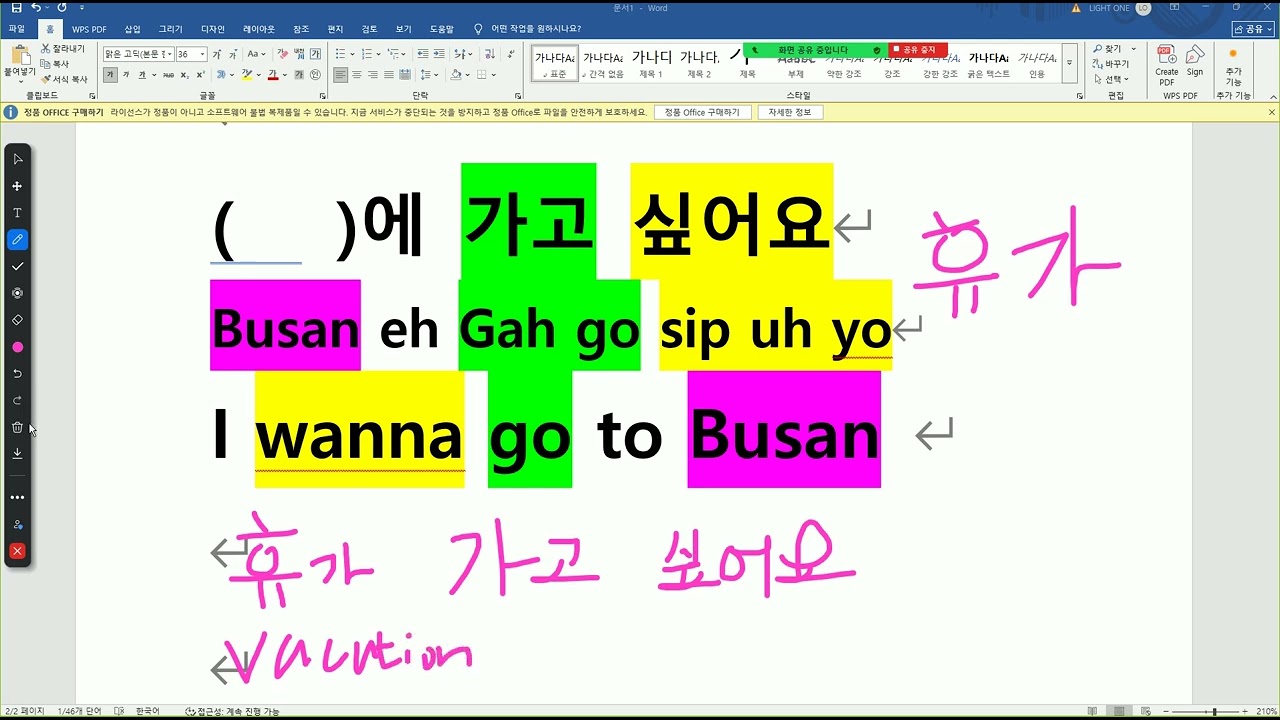Expand styles gallery more arrow

coord(1069,62)
